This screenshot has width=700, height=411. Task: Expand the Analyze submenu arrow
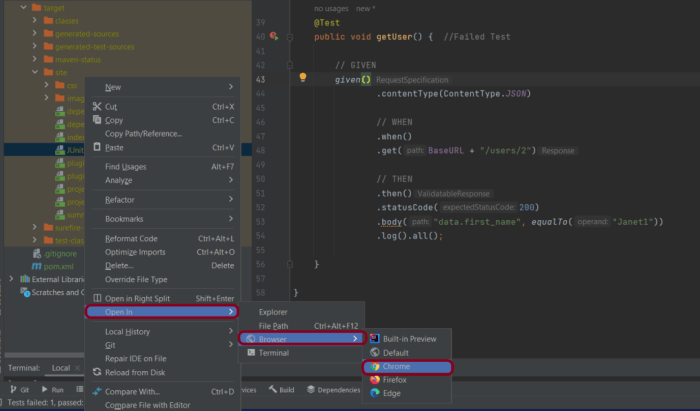coord(231,180)
